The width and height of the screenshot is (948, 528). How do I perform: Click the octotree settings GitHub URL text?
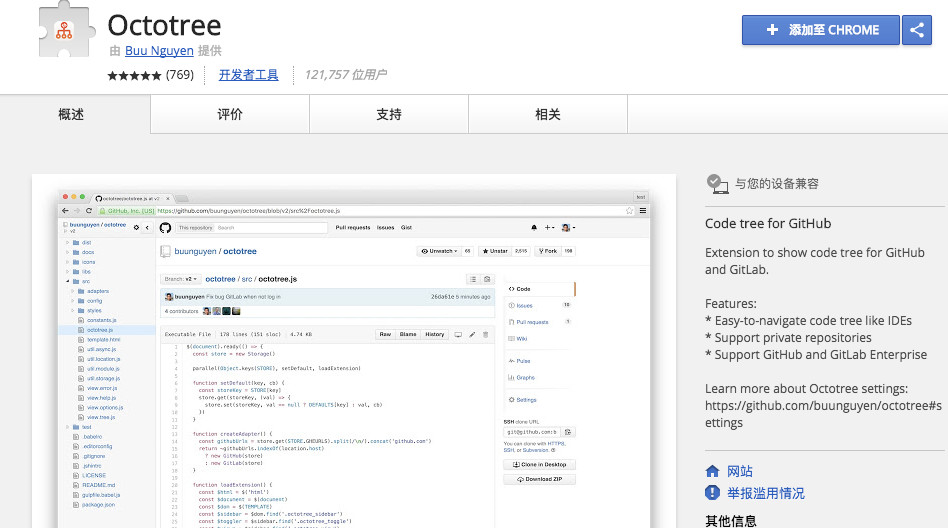point(823,414)
